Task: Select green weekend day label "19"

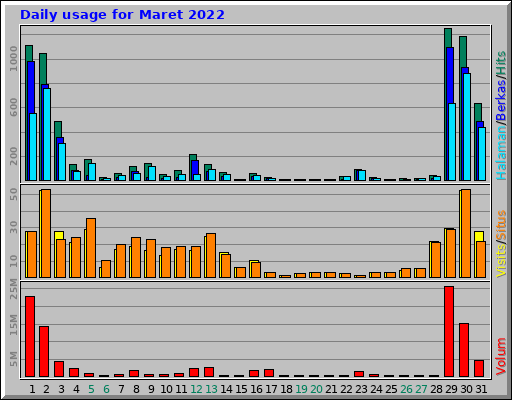Action: (x=301, y=389)
